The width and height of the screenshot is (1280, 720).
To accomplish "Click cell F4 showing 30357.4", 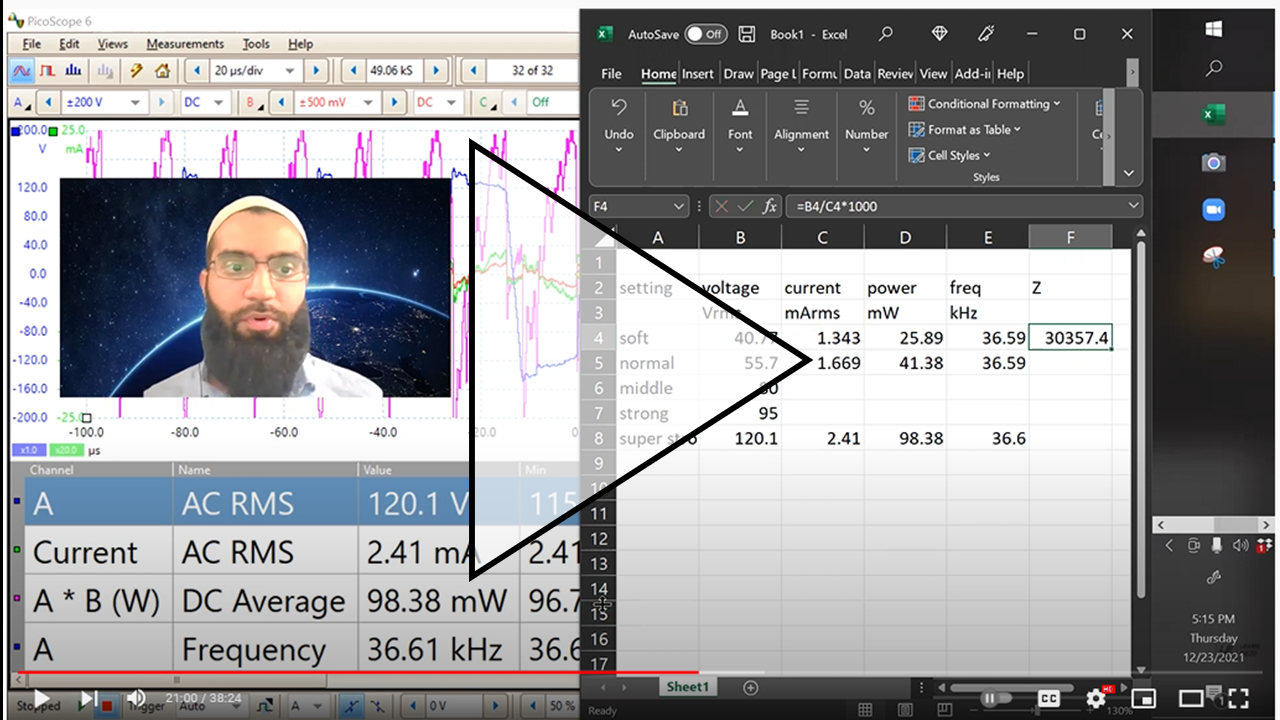I will 1071,338.
